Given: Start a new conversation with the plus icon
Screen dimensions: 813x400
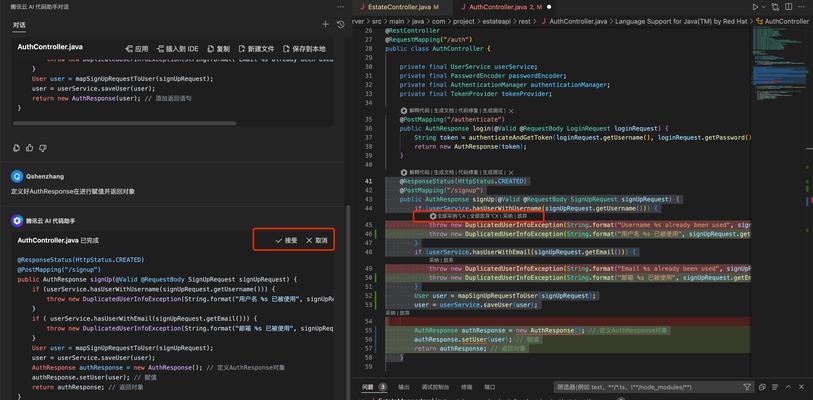Looking at the screenshot, I should tap(326, 24).
